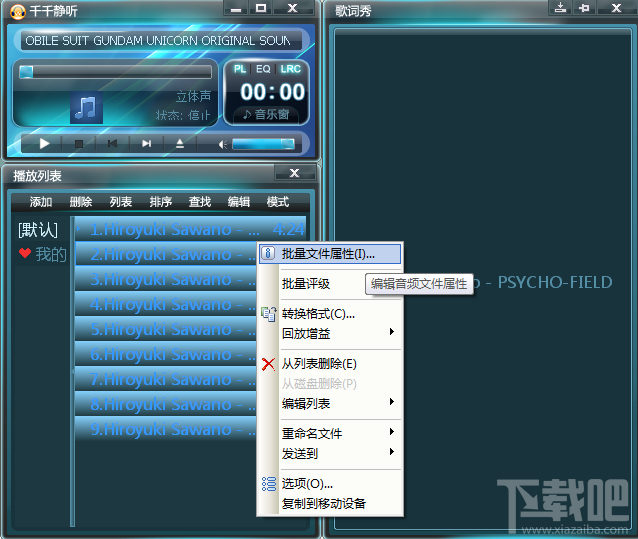Toggle the PL playlist window
This screenshot has width=638, height=539.
[x=240, y=69]
